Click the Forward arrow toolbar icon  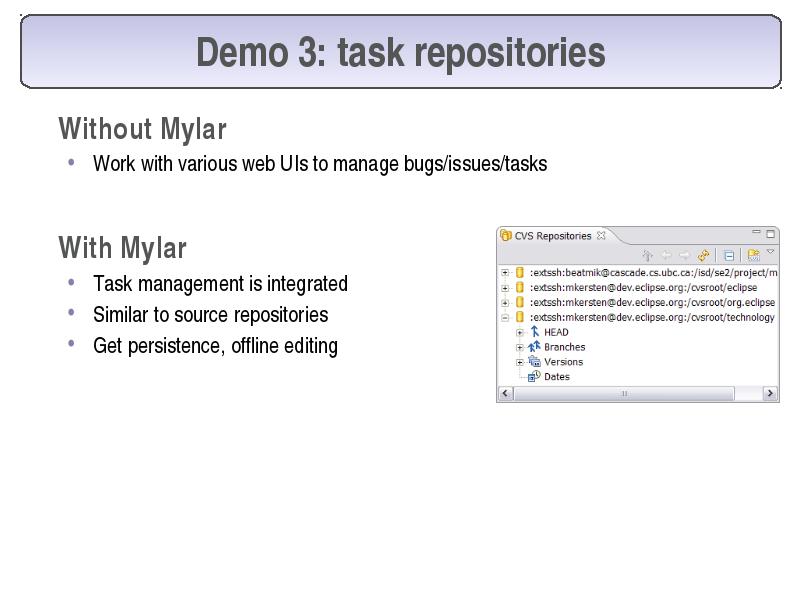click(x=685, y=255)
